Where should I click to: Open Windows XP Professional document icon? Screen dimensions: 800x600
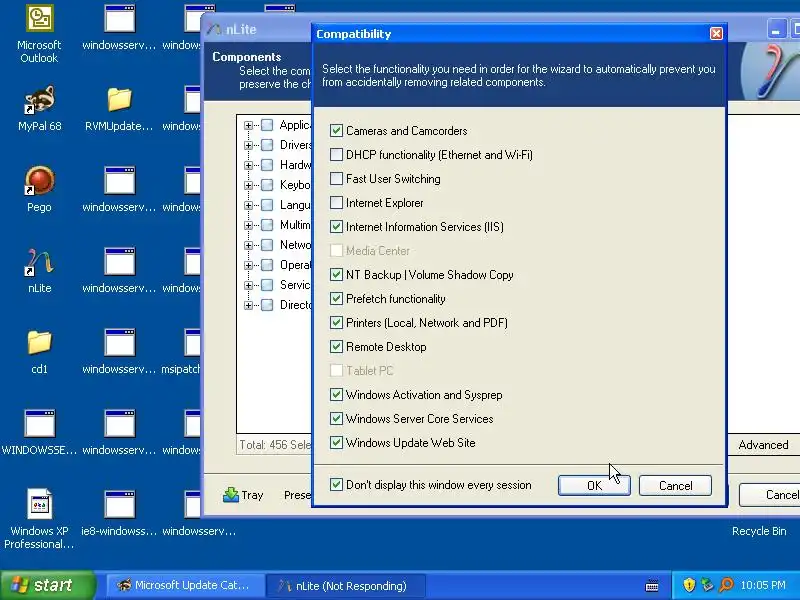[x=39, y=518]
